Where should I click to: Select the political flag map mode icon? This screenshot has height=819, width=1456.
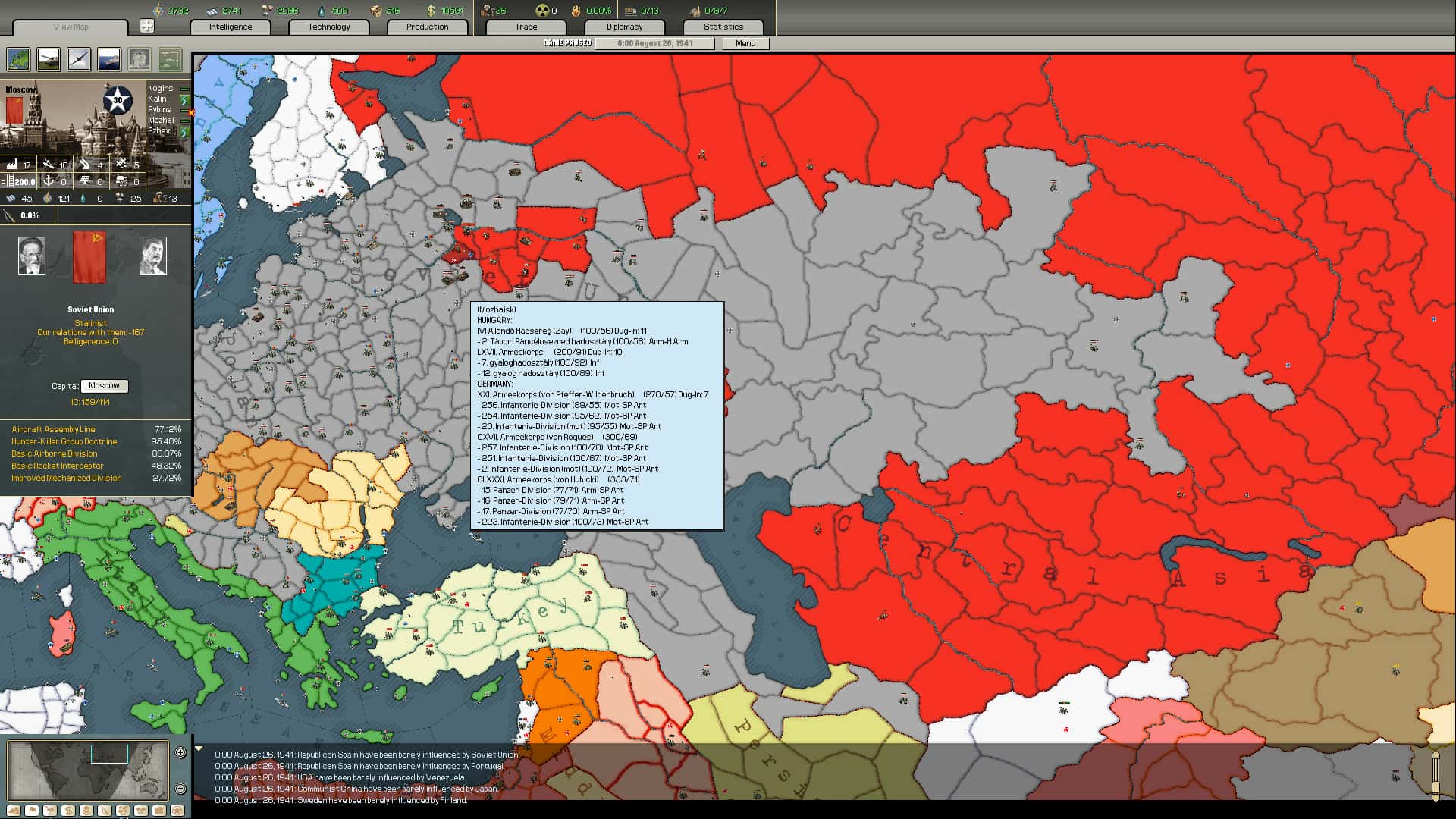tap(32, 810)
